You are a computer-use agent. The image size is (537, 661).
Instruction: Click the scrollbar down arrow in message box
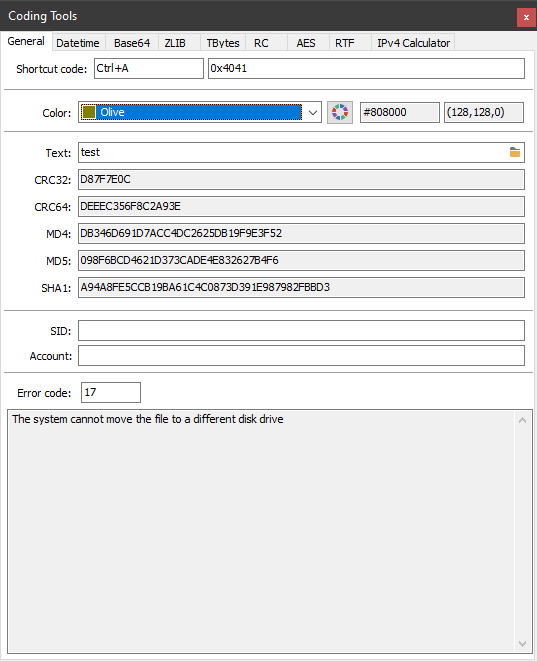point(522,643)
